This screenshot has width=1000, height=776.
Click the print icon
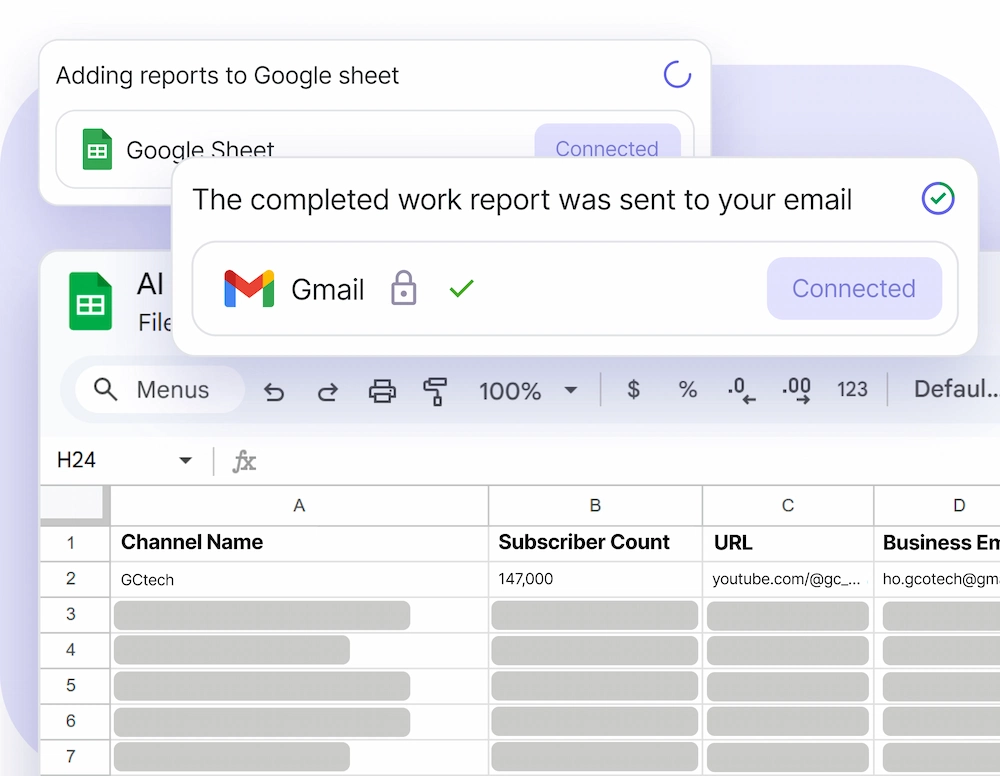[x=382, y=391]
